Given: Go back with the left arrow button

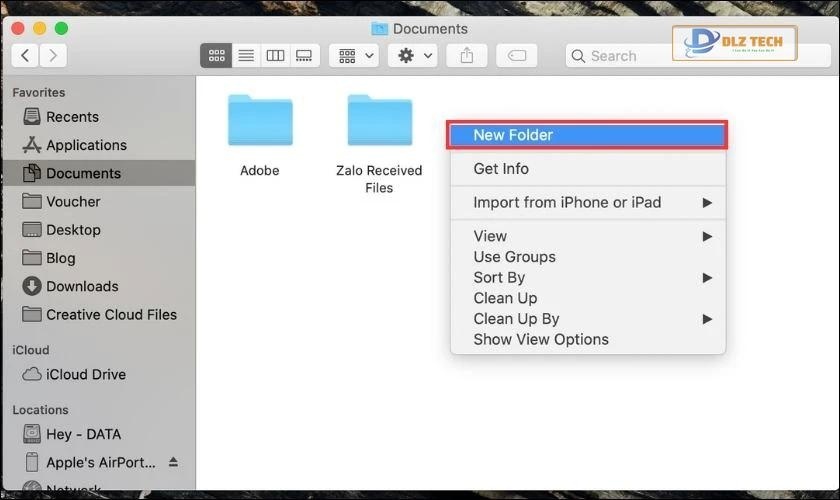Looking at the screenshot, I should click(25, 56).
